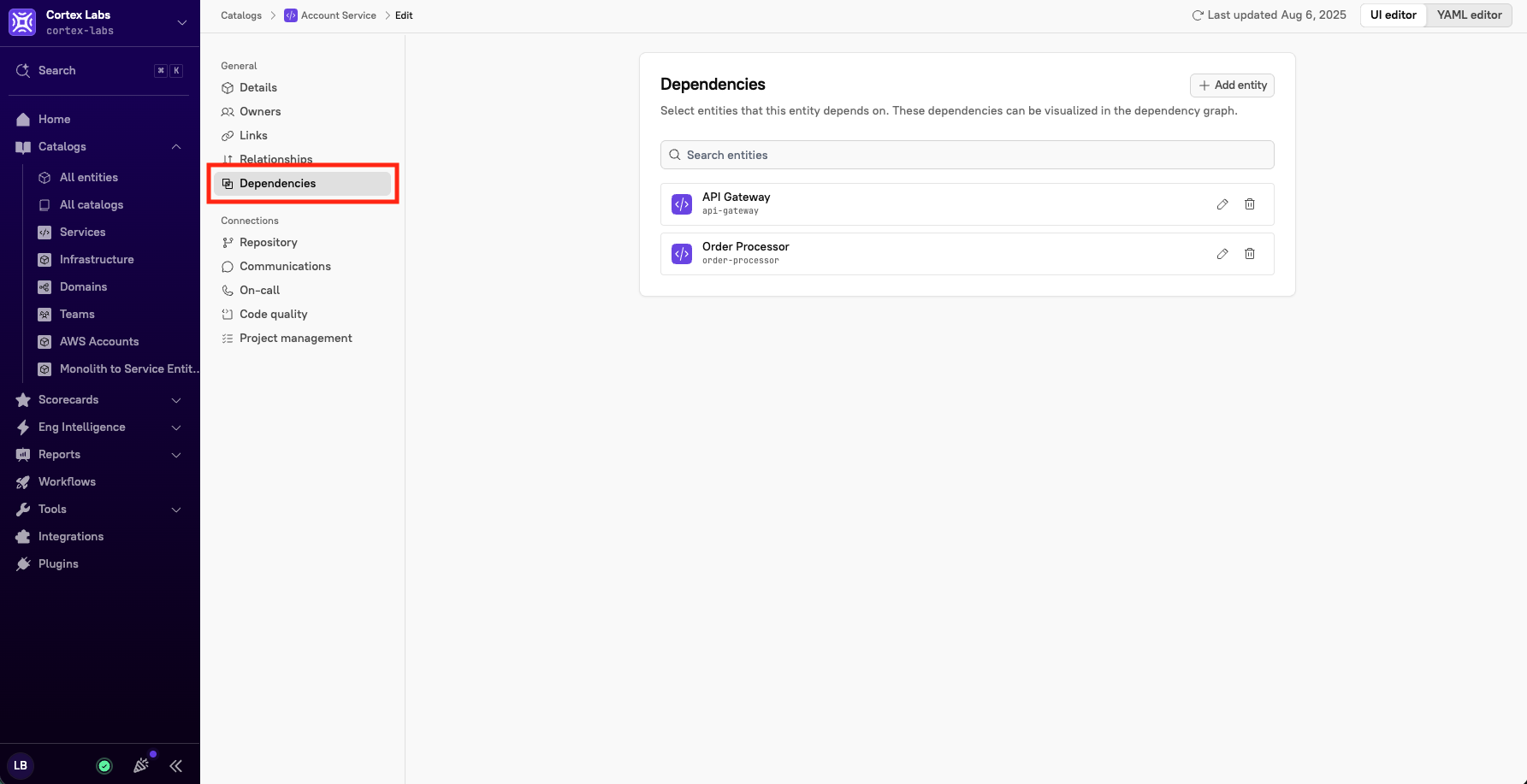Open the LB user avatar

(x=21, y=765)
